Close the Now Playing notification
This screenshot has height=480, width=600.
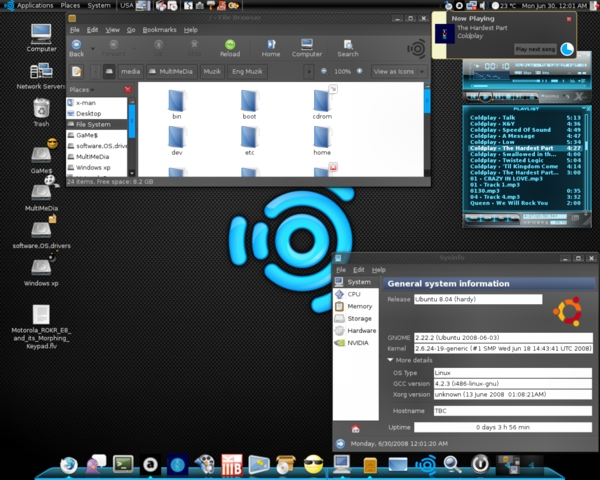click(x=569, y=19)
